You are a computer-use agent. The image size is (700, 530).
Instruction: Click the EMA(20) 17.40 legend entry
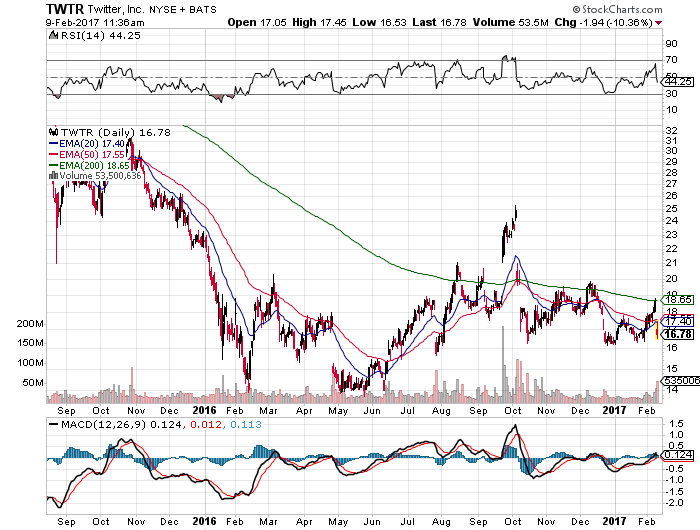click(92, 144)
